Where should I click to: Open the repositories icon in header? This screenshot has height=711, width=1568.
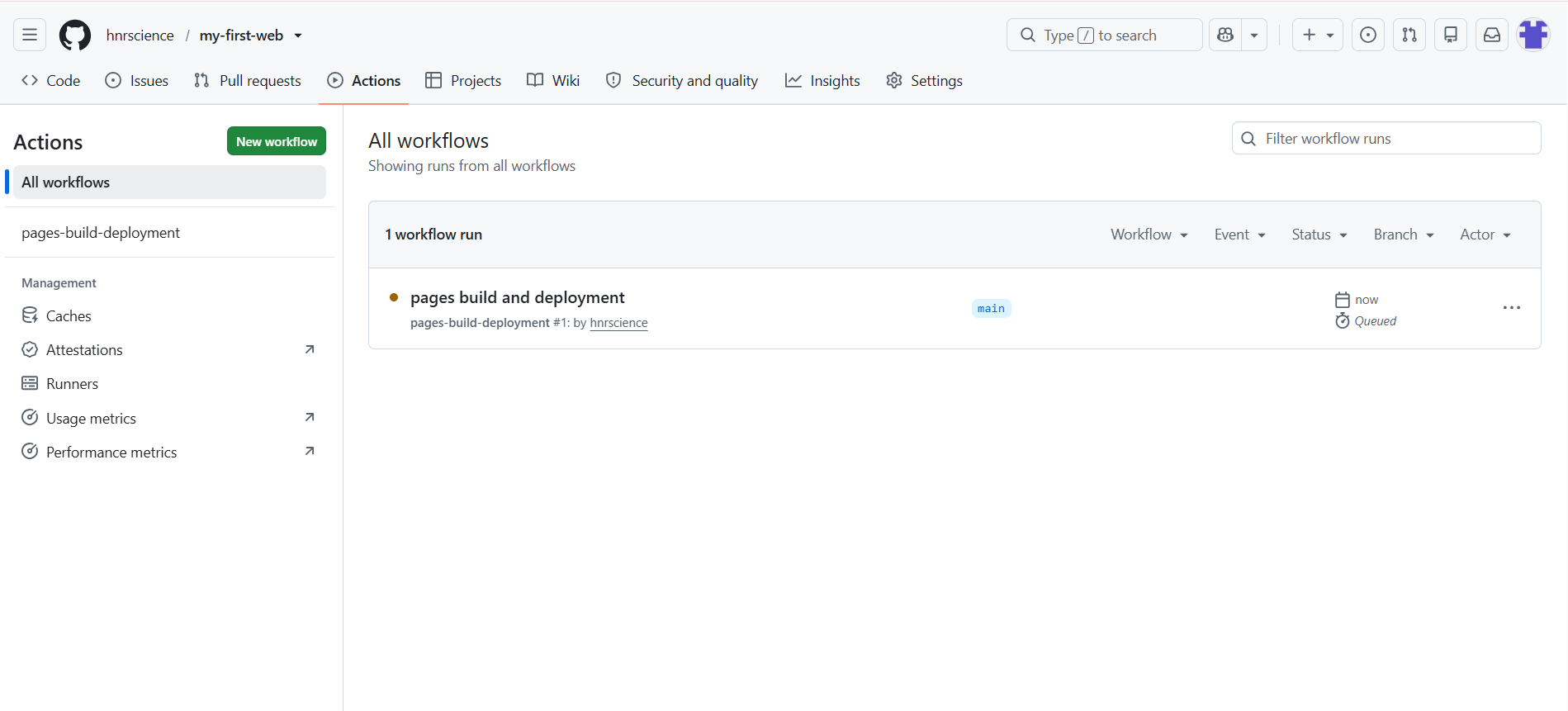[x=1451, y=35]
